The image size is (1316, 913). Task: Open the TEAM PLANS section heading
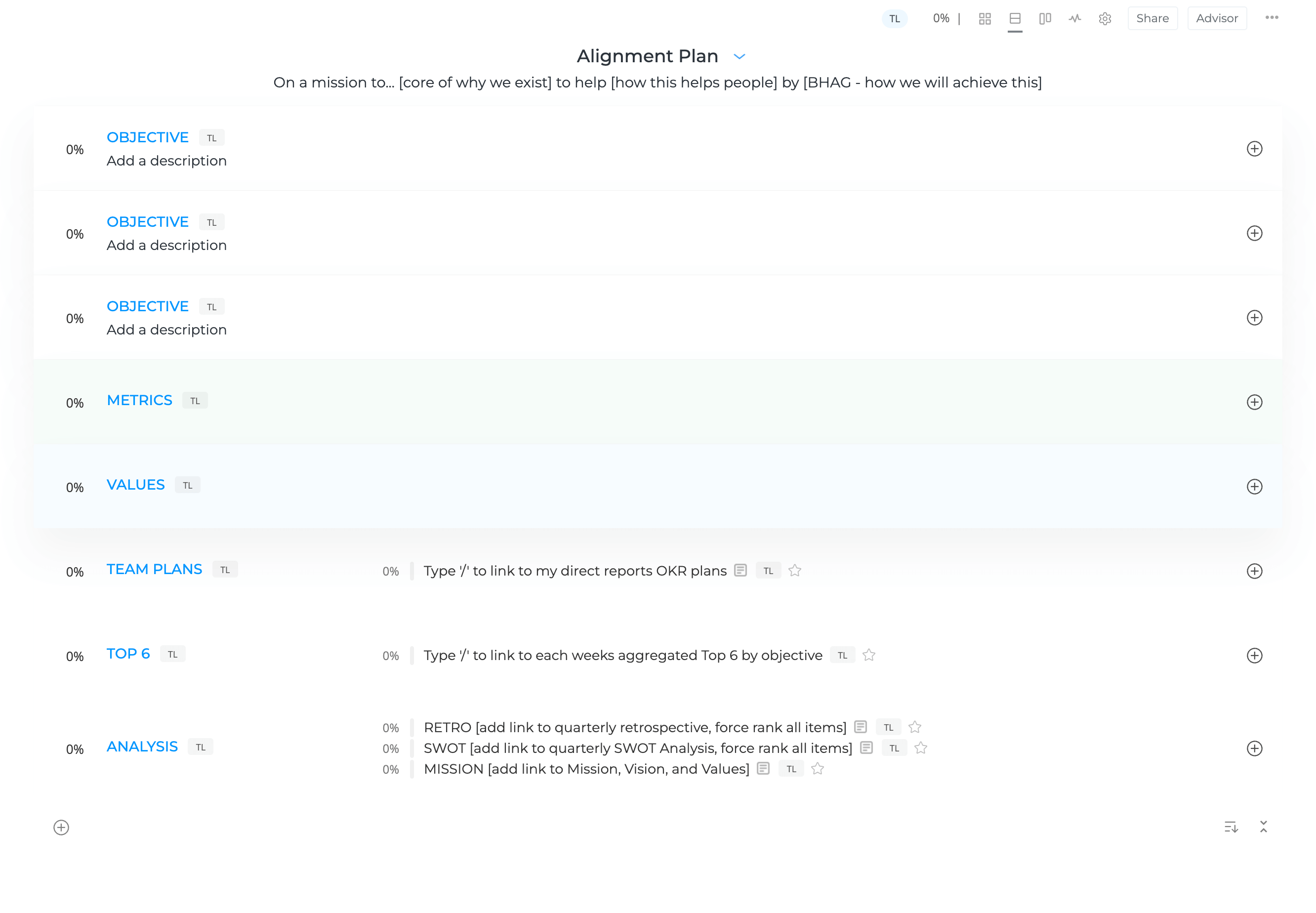point(155,569)
